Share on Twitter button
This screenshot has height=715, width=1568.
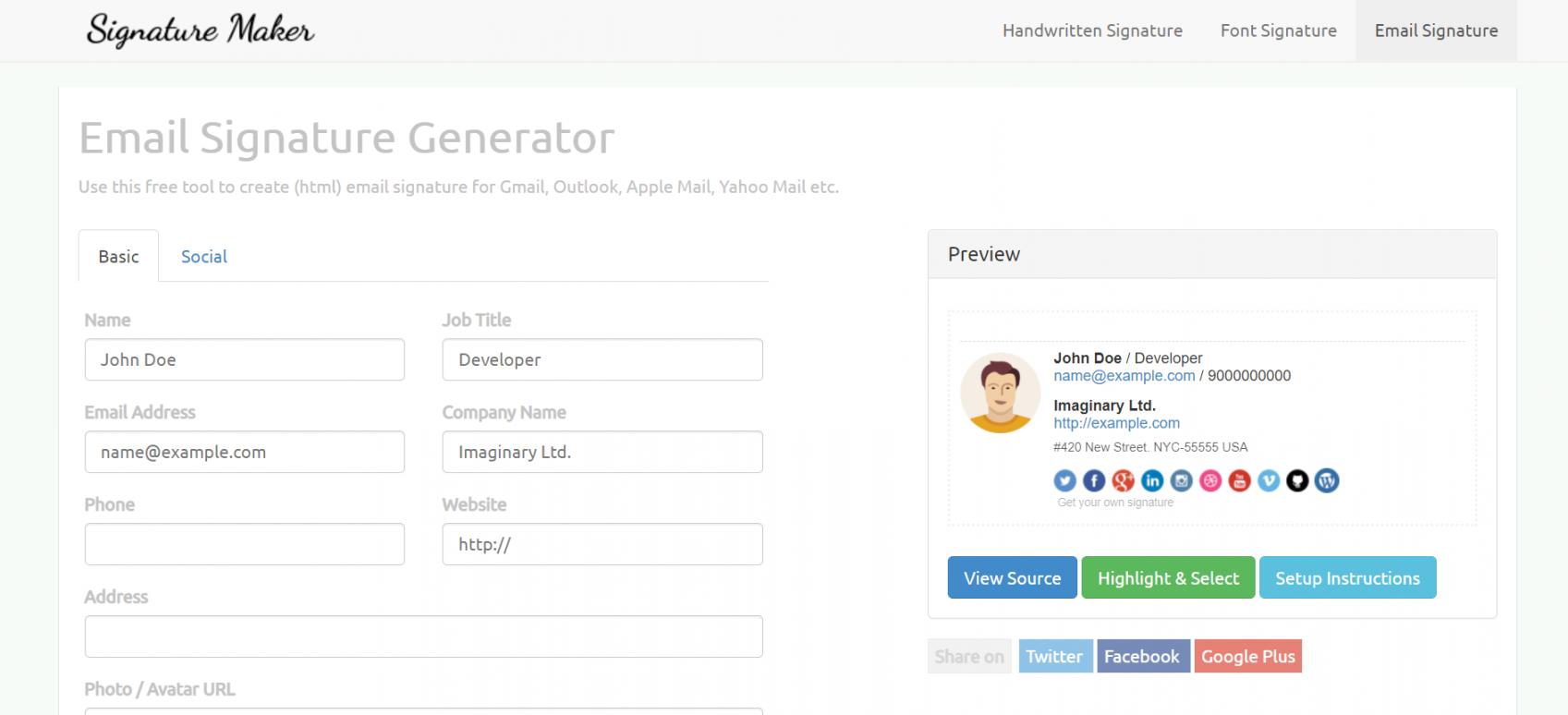tap(1055, 656)
